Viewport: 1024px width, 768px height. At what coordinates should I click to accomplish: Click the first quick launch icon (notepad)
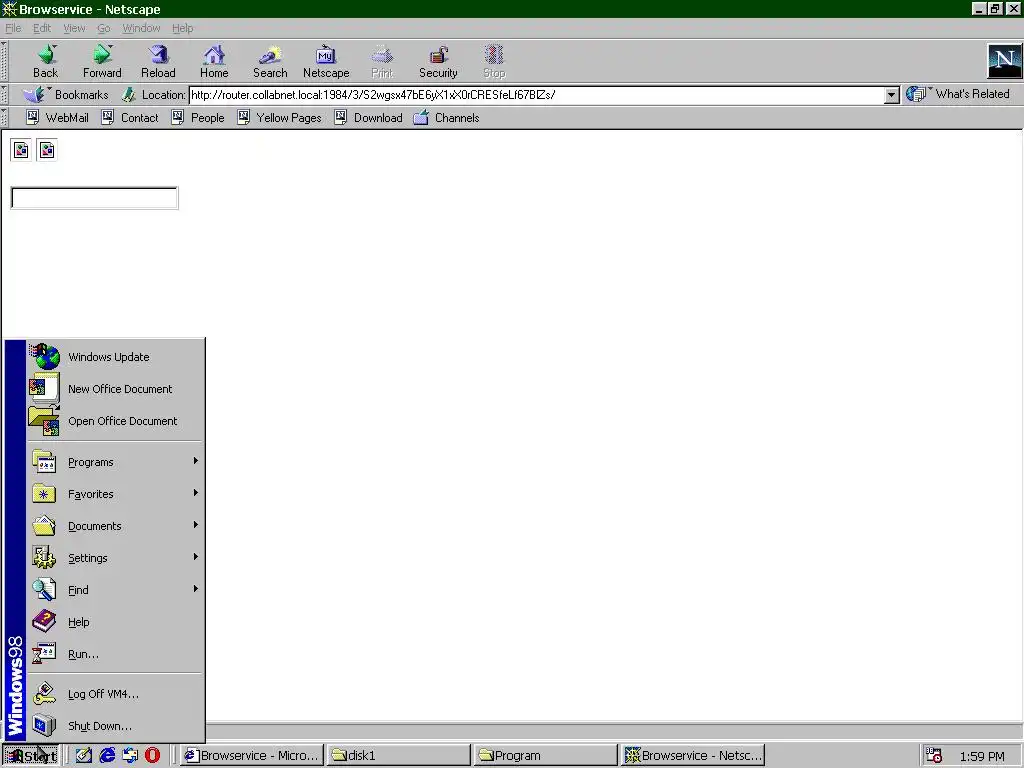pos(84,756)
